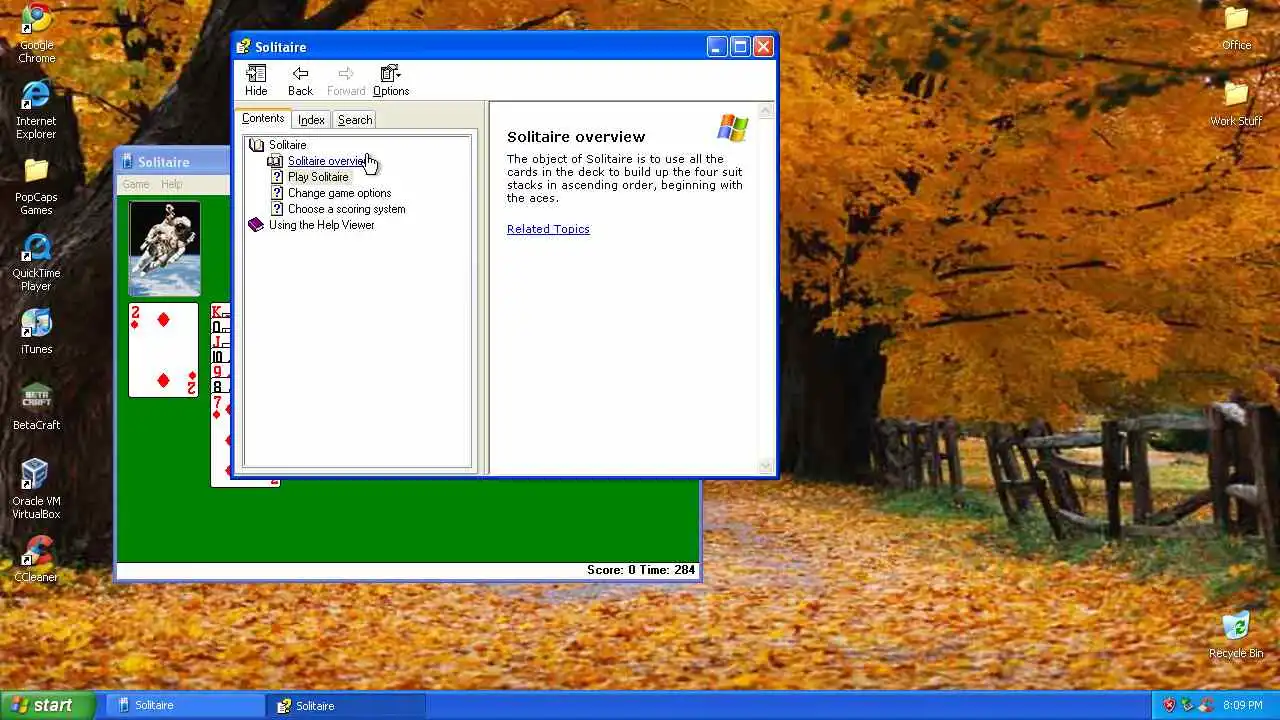Click the Play Solitaire question mark icon

pos(277,177)
